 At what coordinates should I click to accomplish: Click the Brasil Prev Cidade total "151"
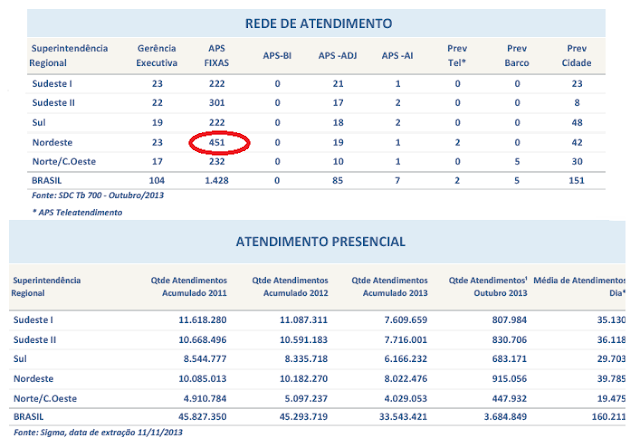coord(577,180)
